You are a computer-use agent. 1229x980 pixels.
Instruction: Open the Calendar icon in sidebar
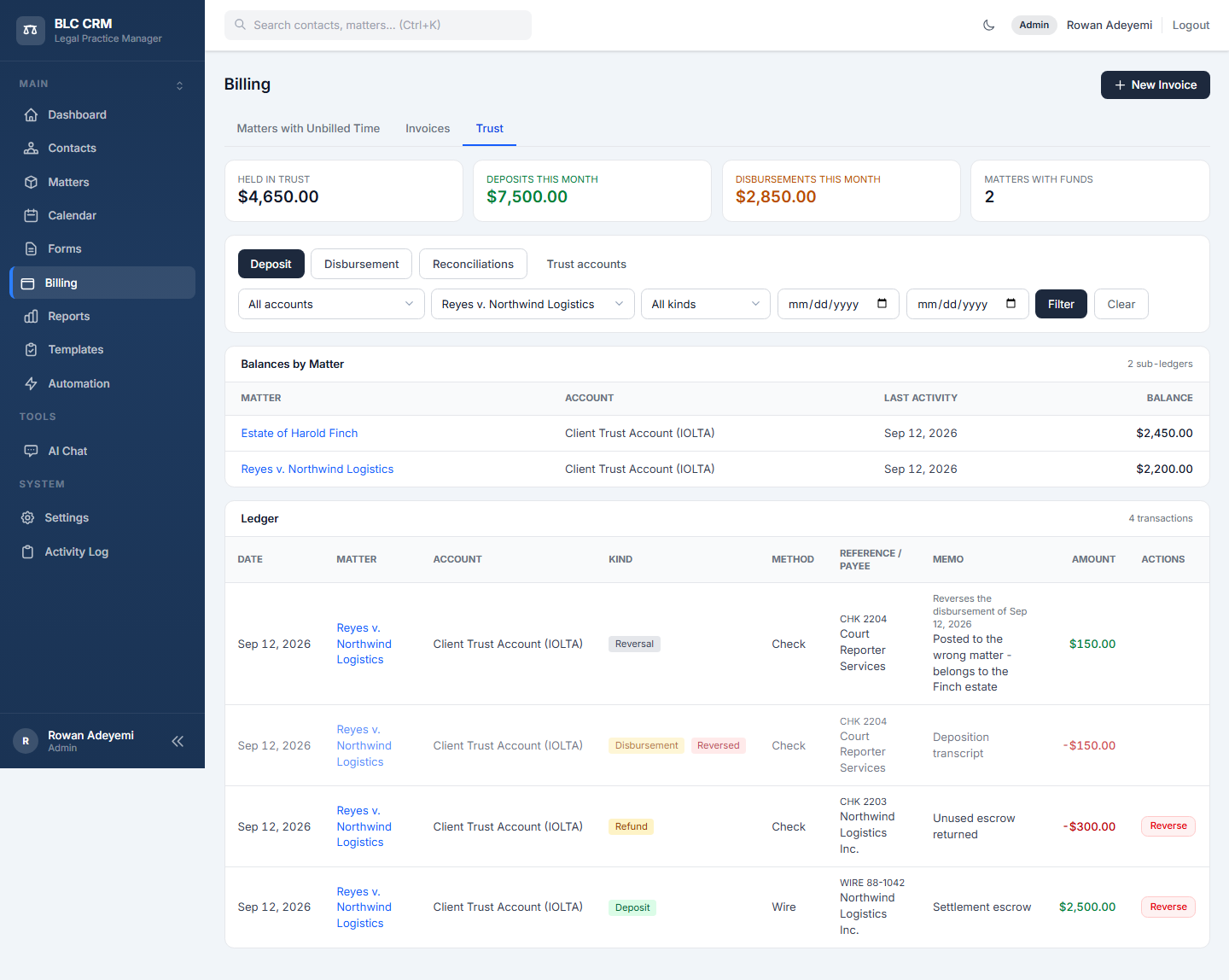pos(31,215)
